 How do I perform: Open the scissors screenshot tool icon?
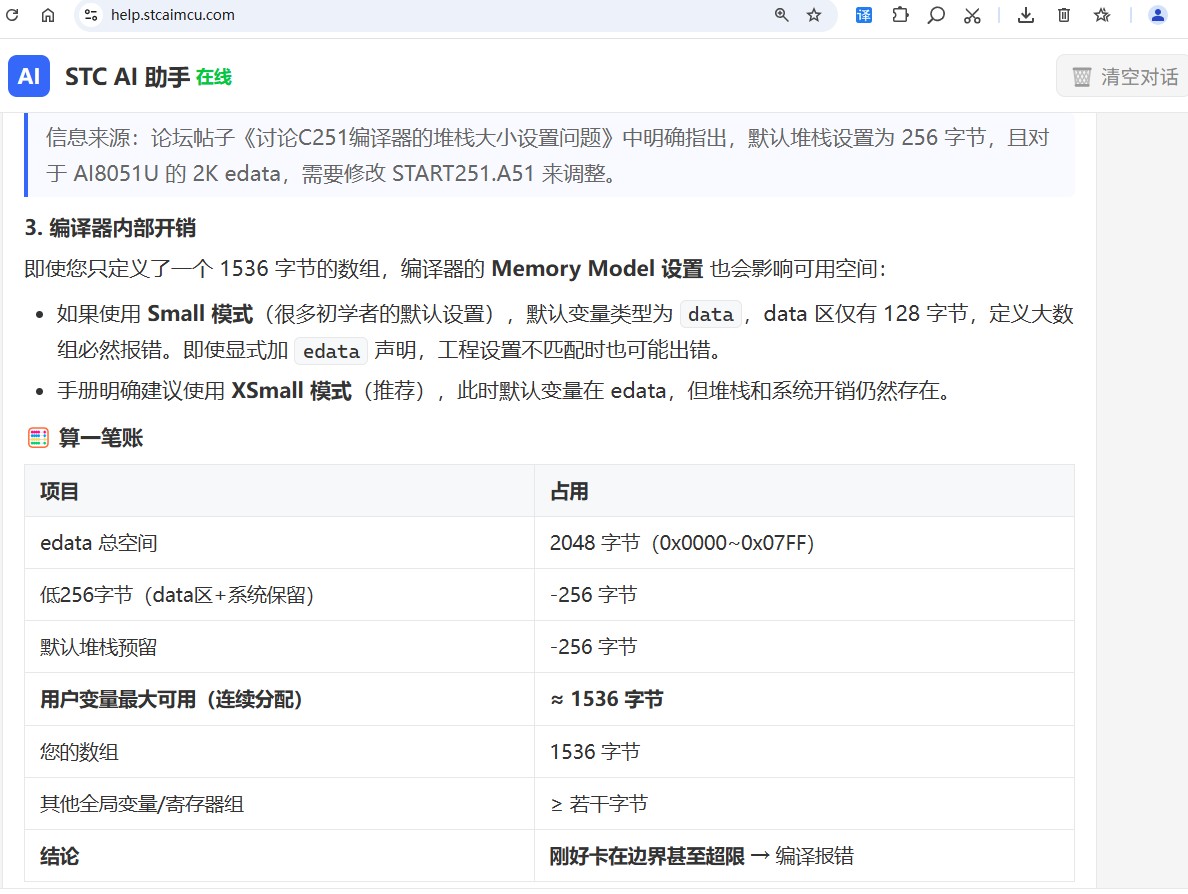click(x=972, y=15)
